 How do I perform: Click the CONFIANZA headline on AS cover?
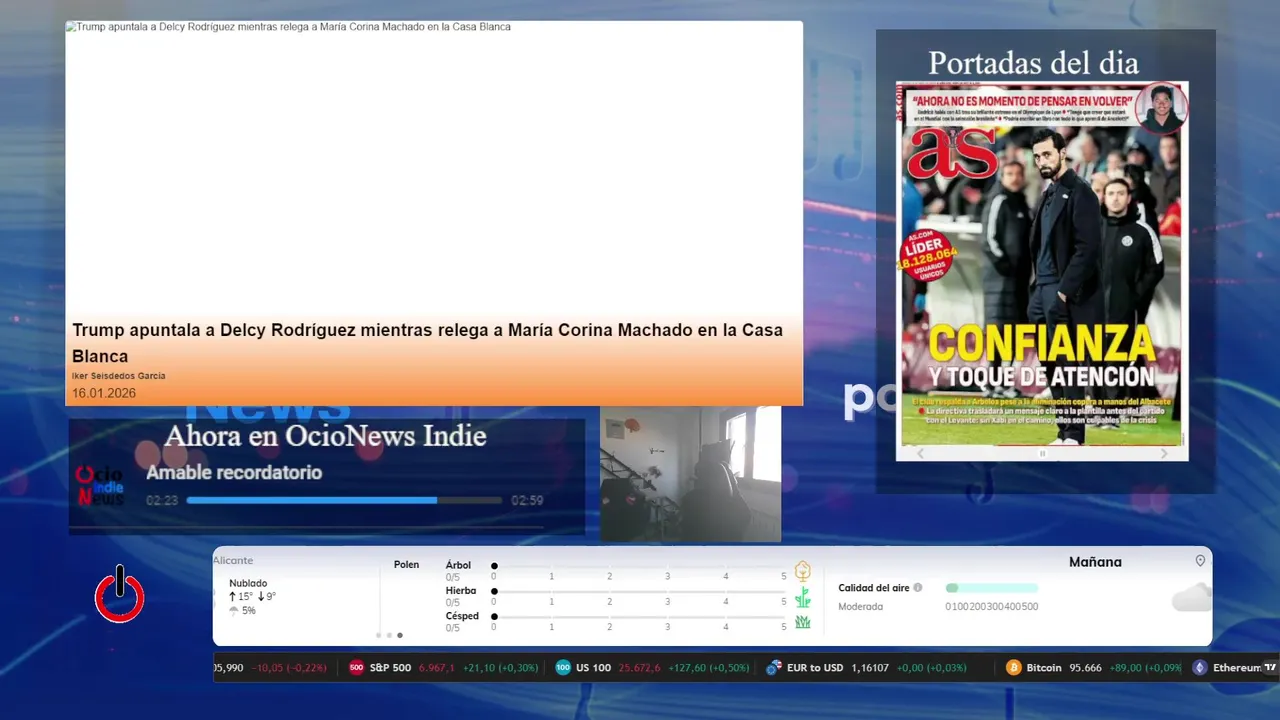pos(1042,343)
